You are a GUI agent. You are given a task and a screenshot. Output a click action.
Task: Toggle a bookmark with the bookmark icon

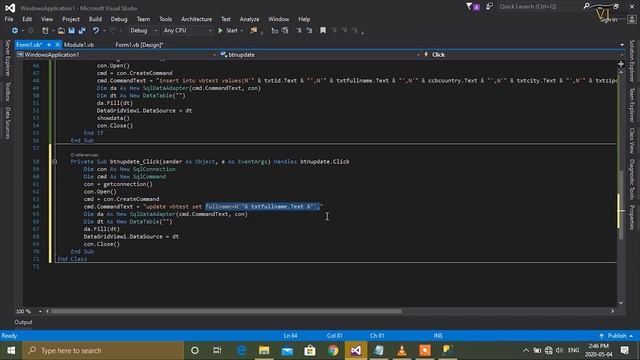(x=323, y=31)
